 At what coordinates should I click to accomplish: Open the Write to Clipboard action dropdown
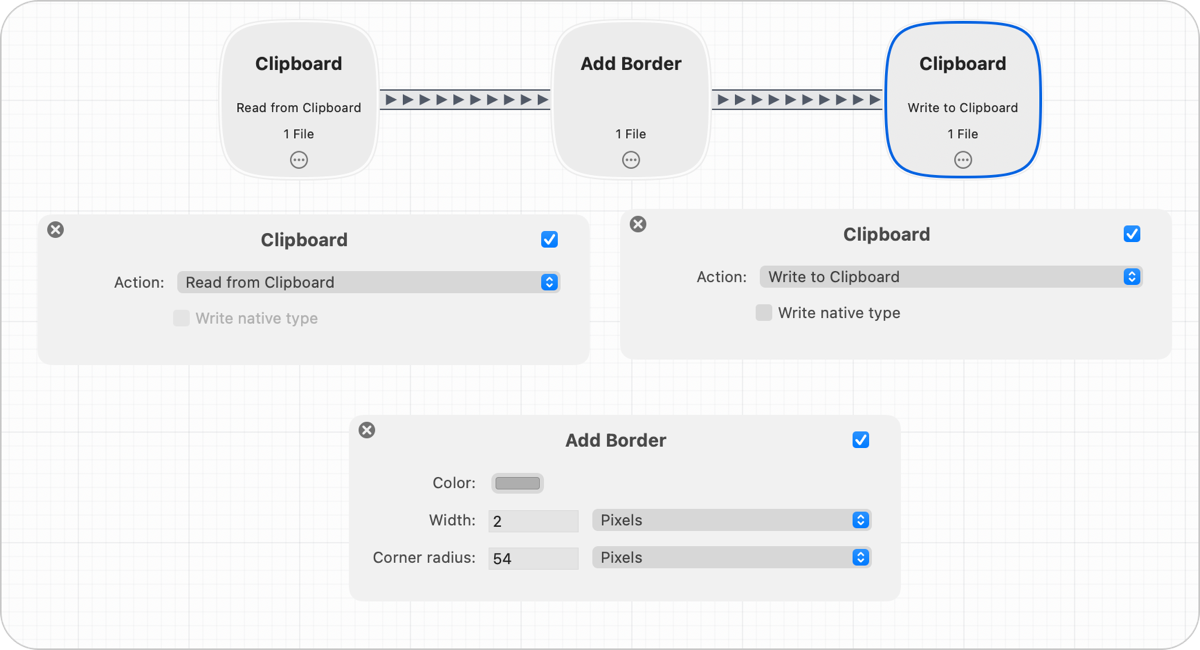click(951, 276)
